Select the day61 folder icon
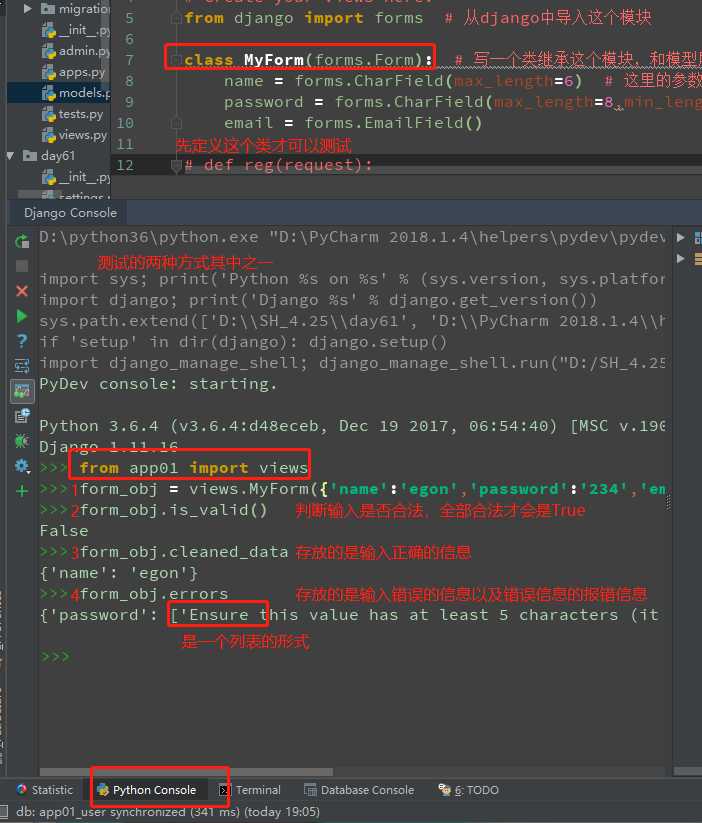The width and height of the screenshot is (702, 823). tap(29, 156)
